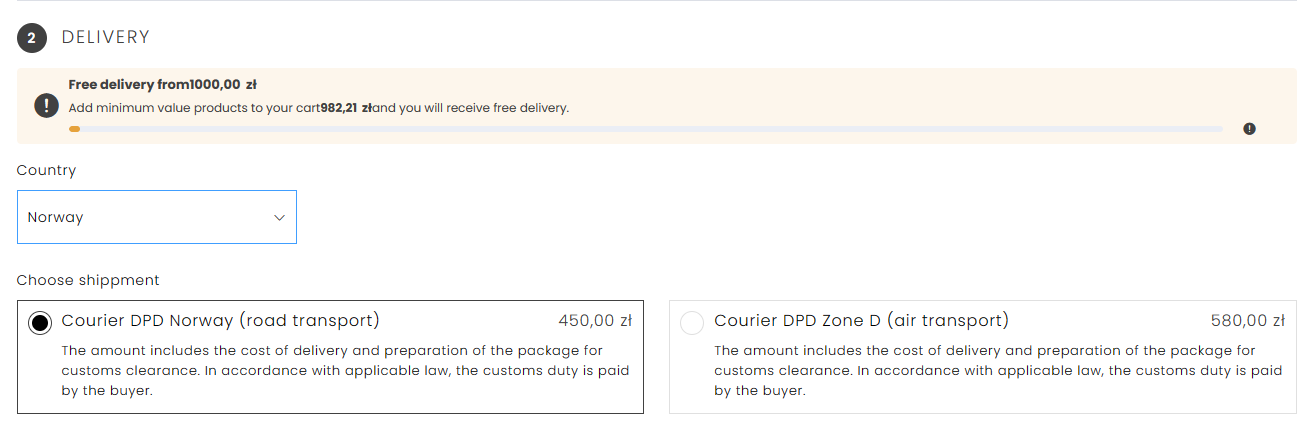Click the Country field label

tap(46, 170)
